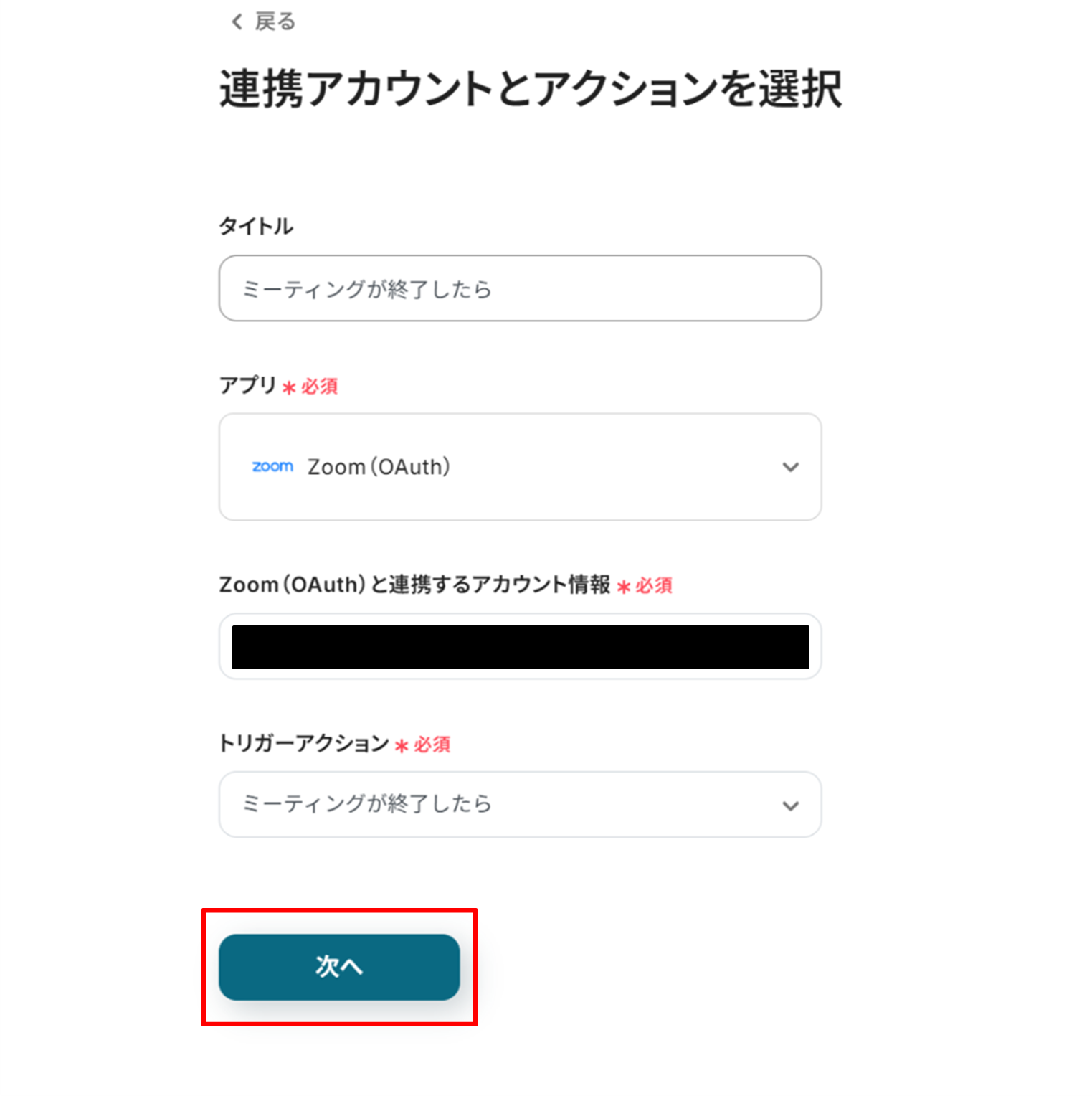Expand the アプリ dropdown chevron
This screenshot has width=1092, height=1096.
coord(790,468)
